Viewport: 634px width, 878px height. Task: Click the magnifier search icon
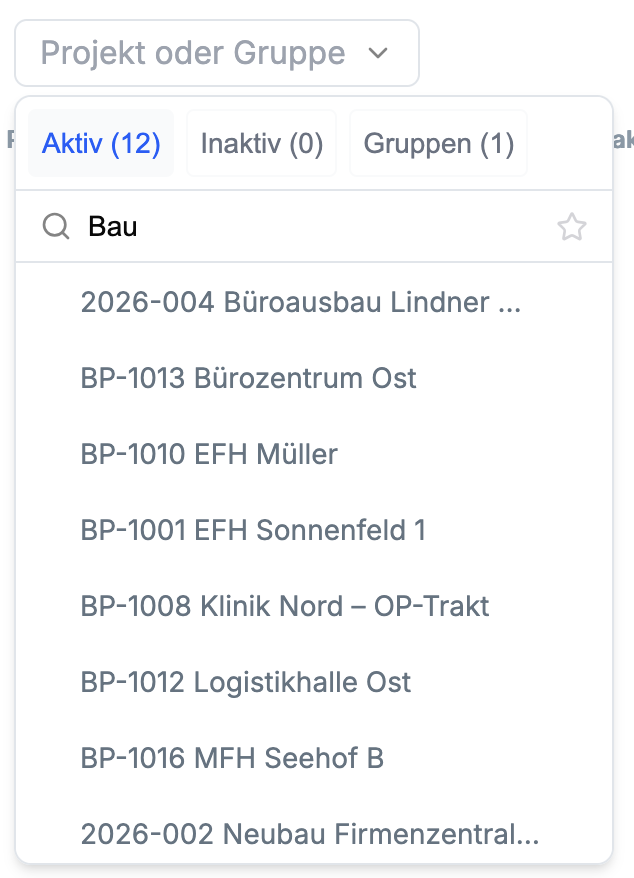[x=55, y=227]
